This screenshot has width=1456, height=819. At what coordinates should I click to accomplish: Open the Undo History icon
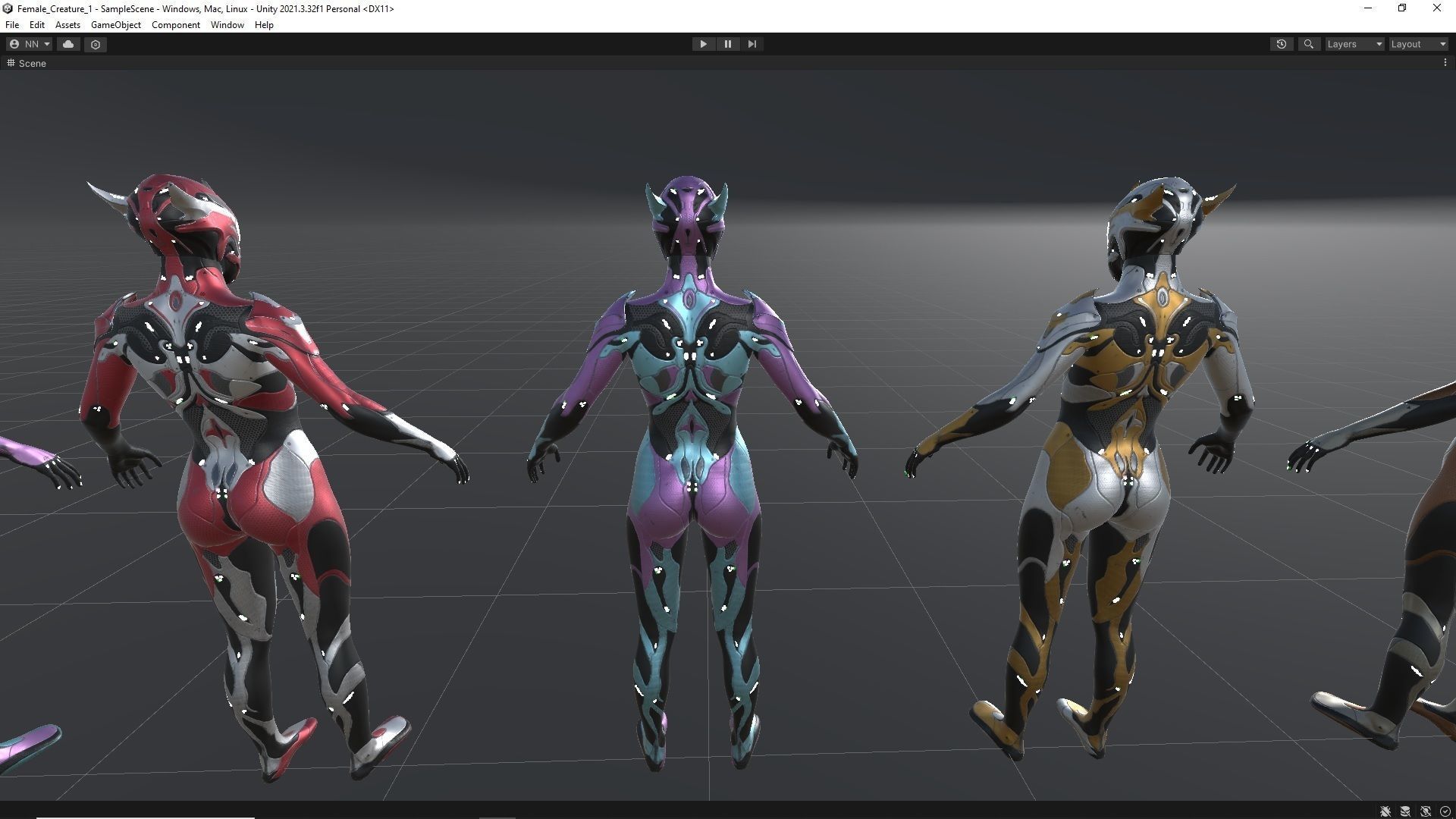tap(1282, 44)
